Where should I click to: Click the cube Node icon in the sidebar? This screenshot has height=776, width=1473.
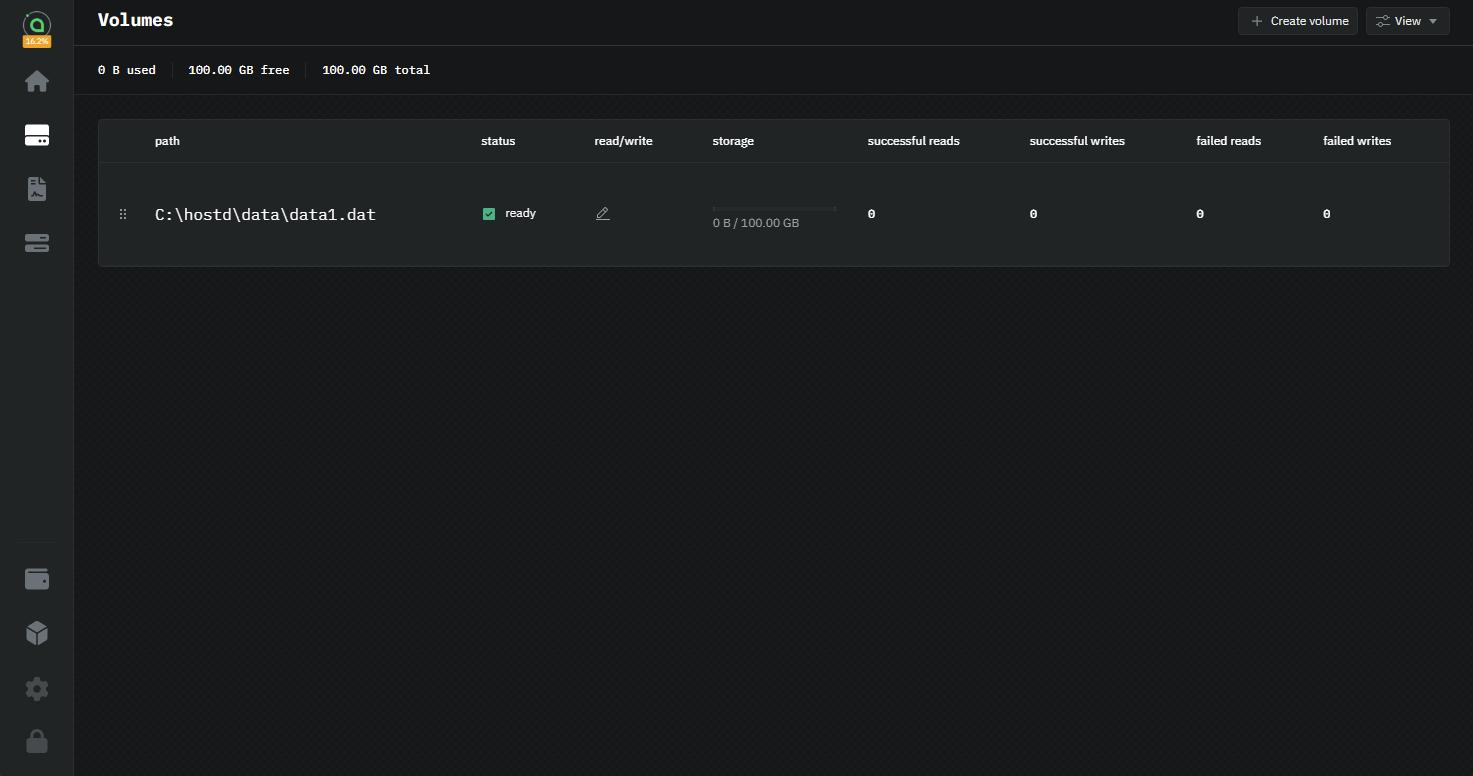37,633
